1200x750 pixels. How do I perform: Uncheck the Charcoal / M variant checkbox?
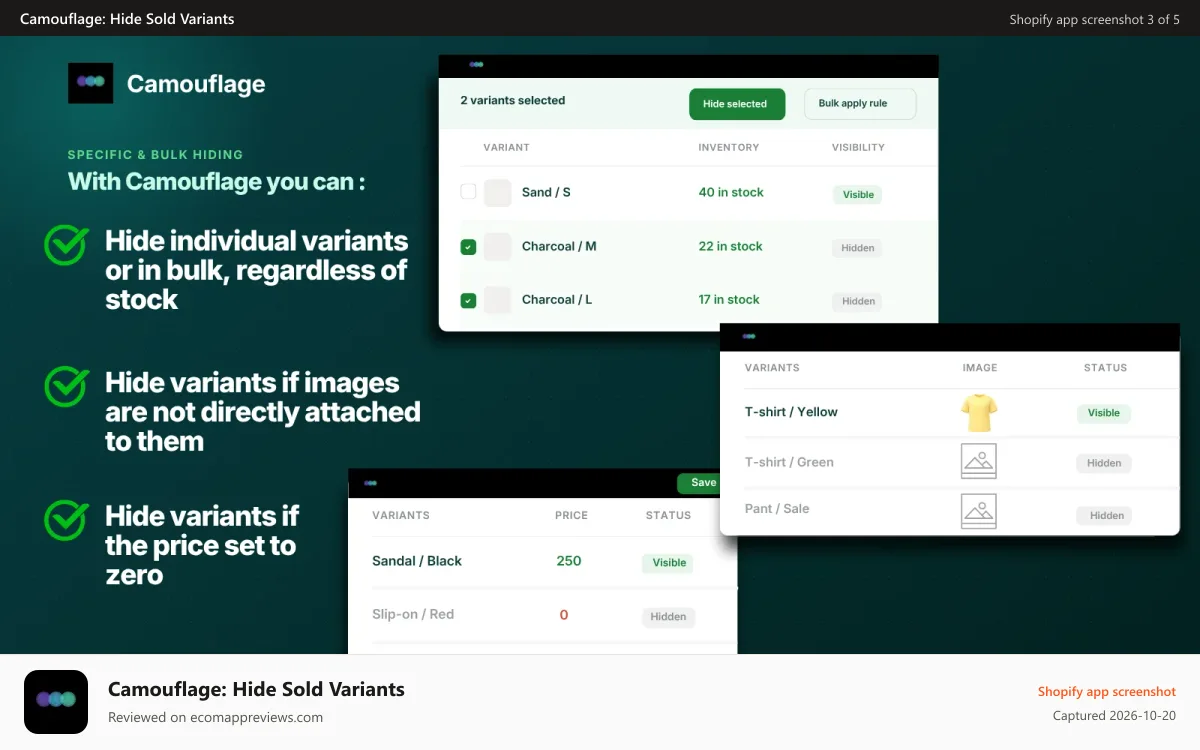click(x=468, y=246)
